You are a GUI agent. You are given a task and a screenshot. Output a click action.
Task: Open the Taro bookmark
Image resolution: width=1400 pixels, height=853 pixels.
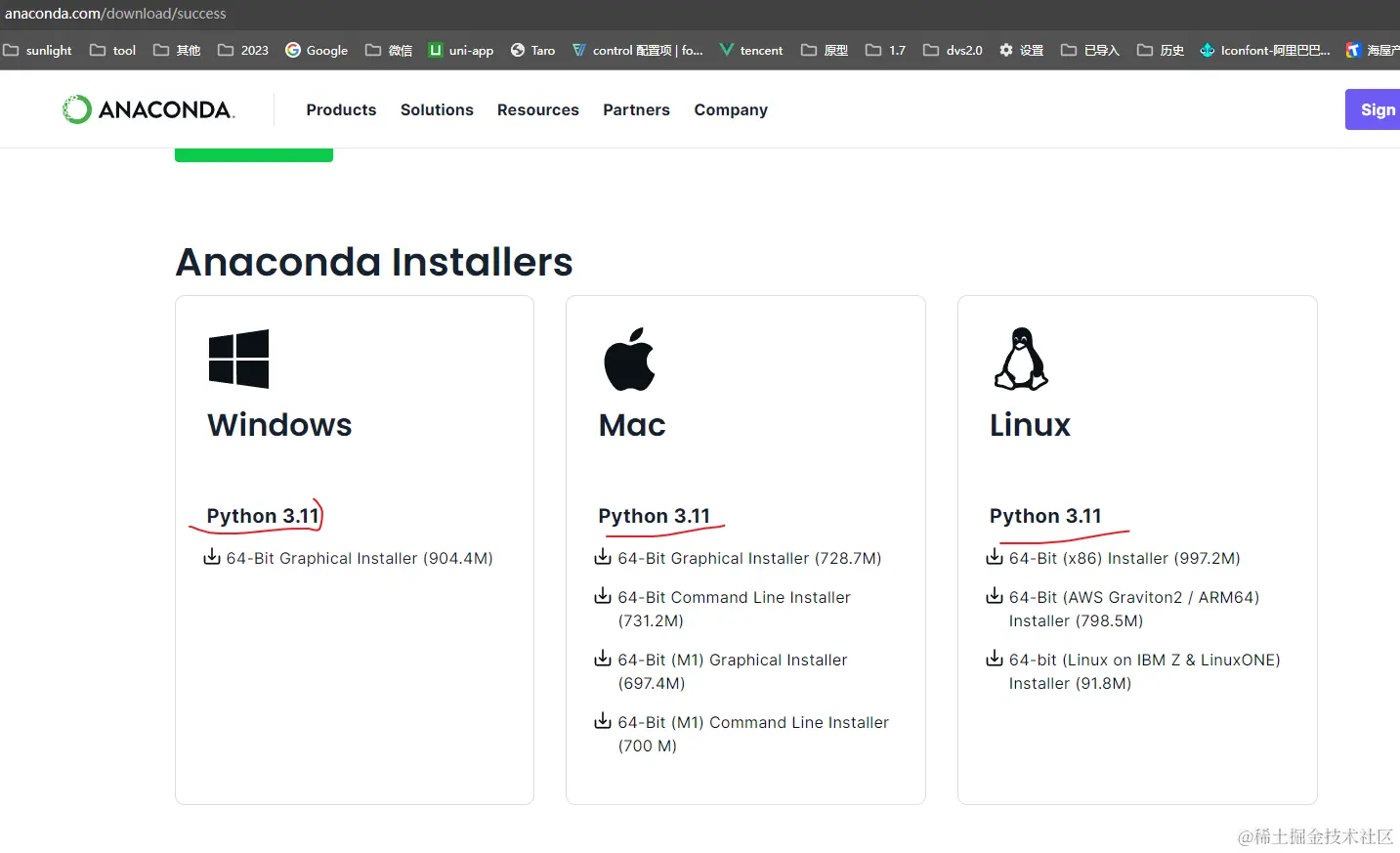(x=532, y=50)
